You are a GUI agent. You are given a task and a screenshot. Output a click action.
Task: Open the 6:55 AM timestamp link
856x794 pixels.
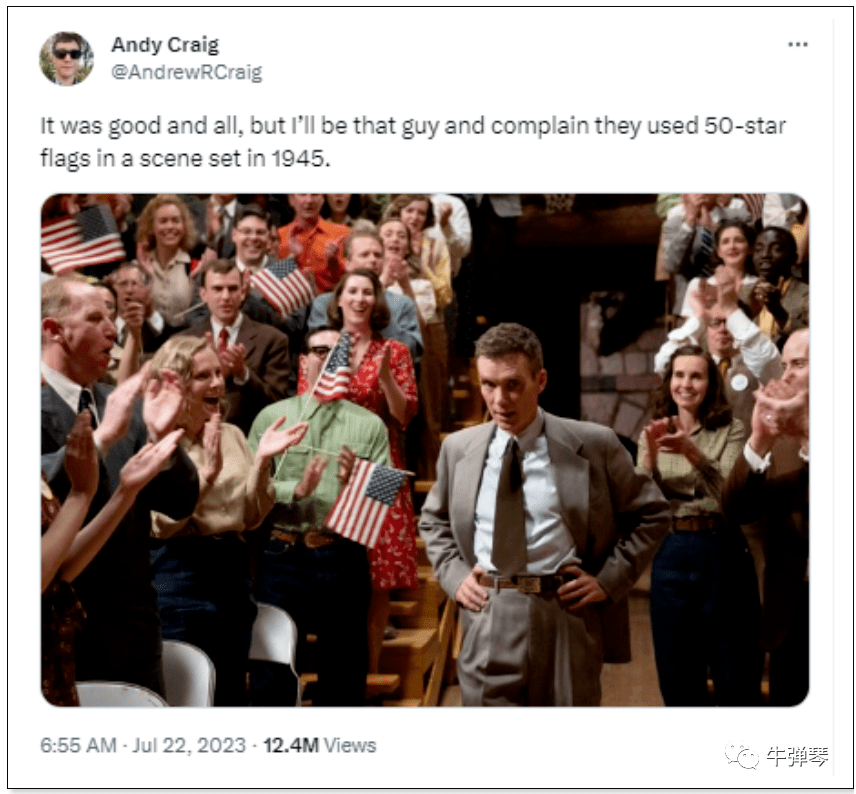78,745
